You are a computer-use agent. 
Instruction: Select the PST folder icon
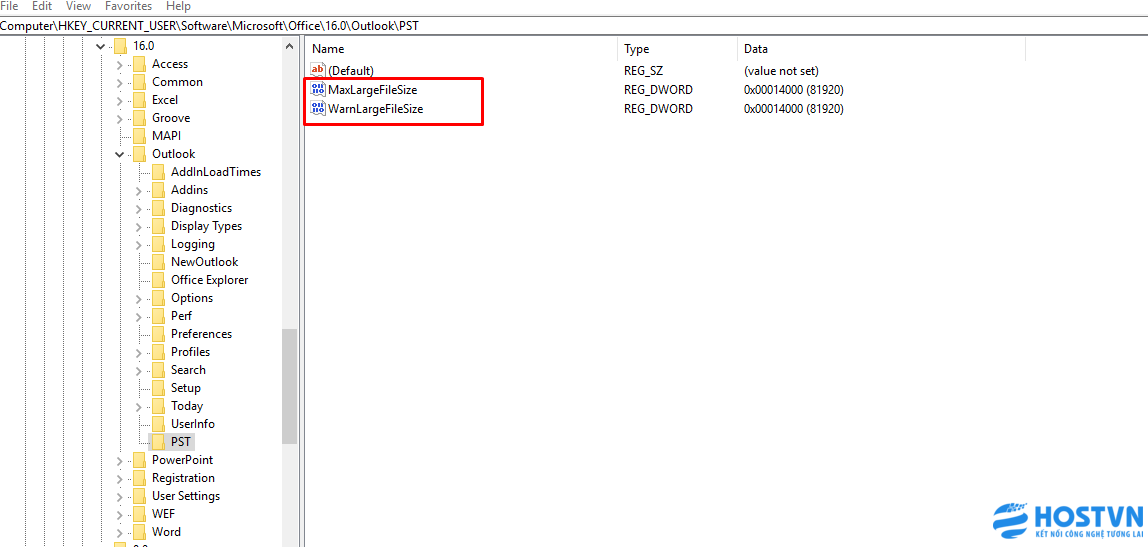(x=158, y=442)
